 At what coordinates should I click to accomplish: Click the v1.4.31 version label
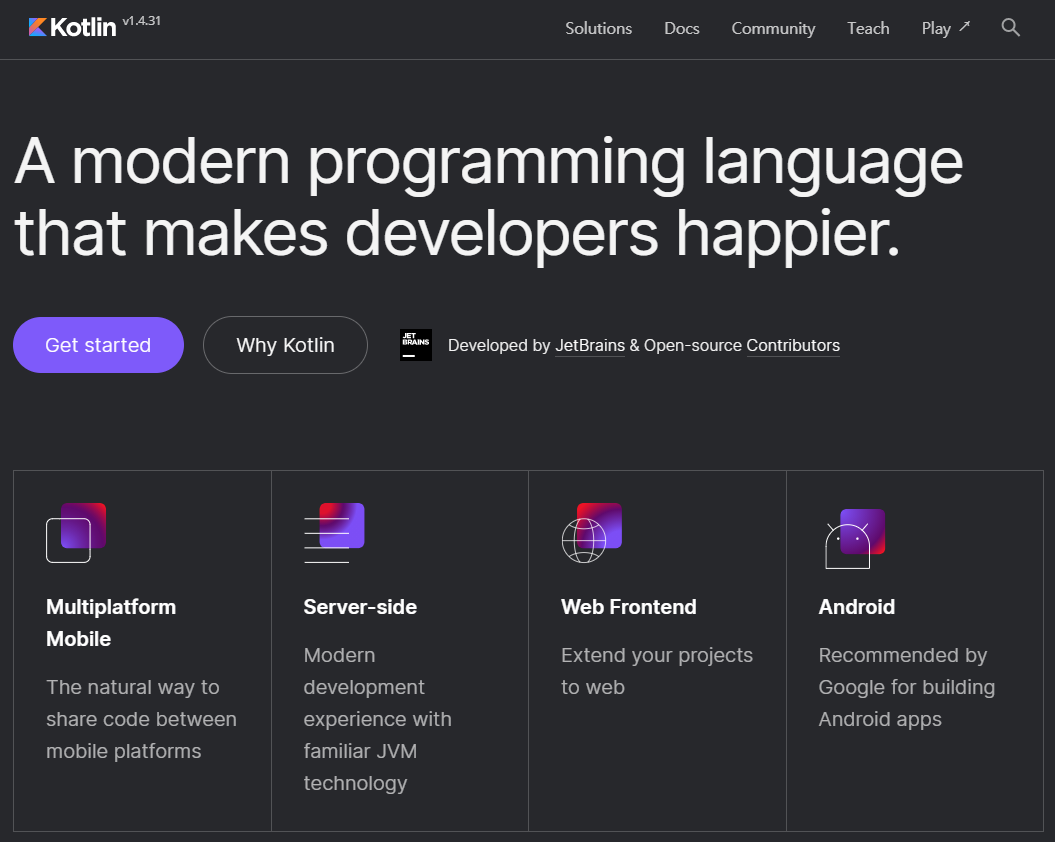(x=141, y=21)
